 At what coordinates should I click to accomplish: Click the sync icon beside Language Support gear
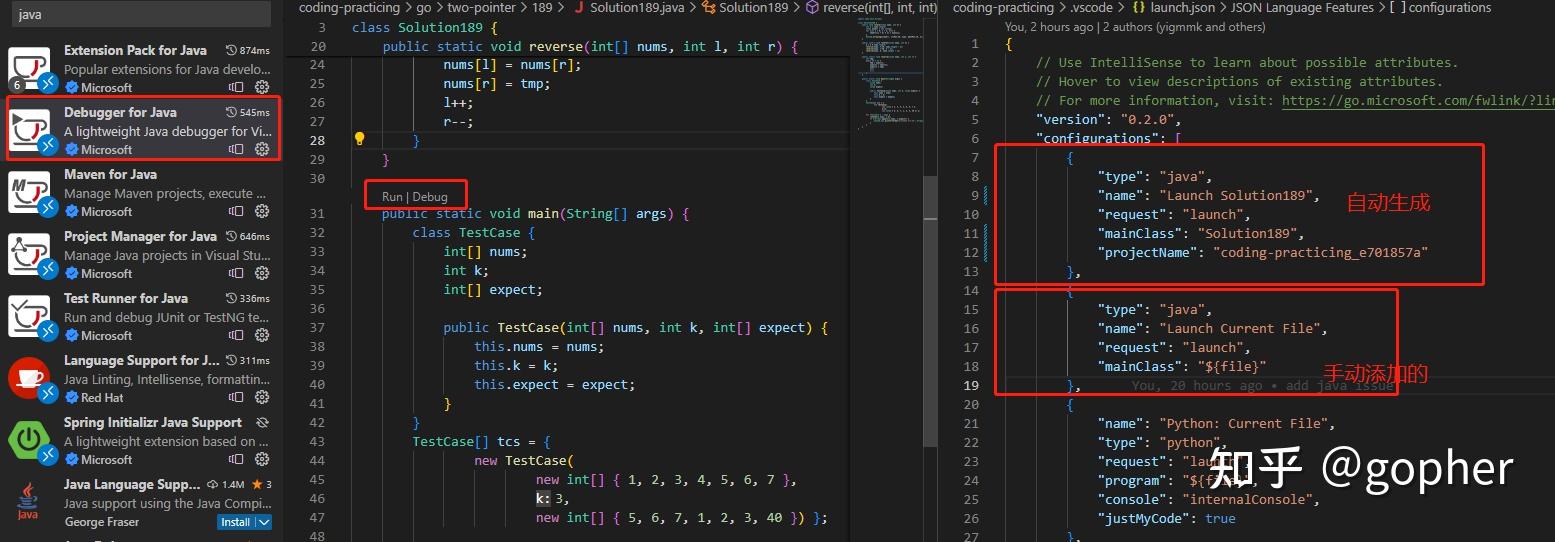coord(236,398)
